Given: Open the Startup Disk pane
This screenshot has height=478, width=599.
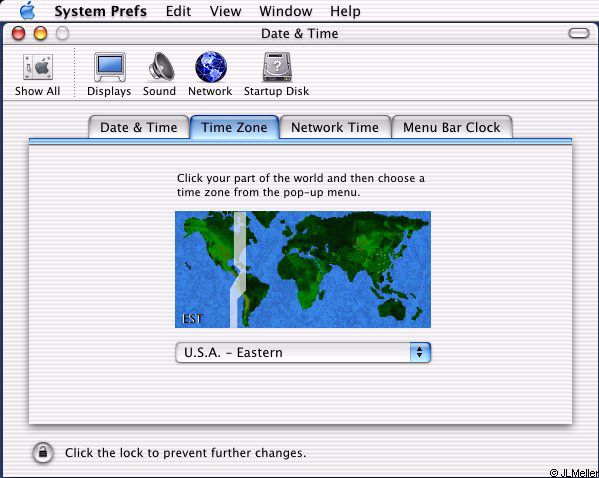Looking at the screenshot, I should point(277,75).
